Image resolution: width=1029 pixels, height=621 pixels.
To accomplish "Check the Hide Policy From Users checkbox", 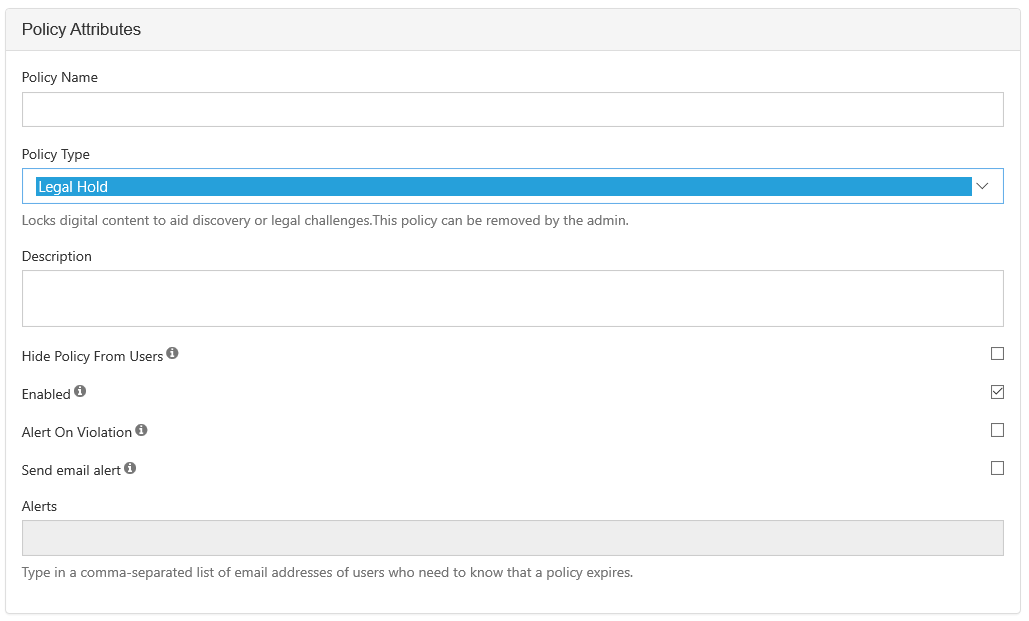I will tap(997, 353).
